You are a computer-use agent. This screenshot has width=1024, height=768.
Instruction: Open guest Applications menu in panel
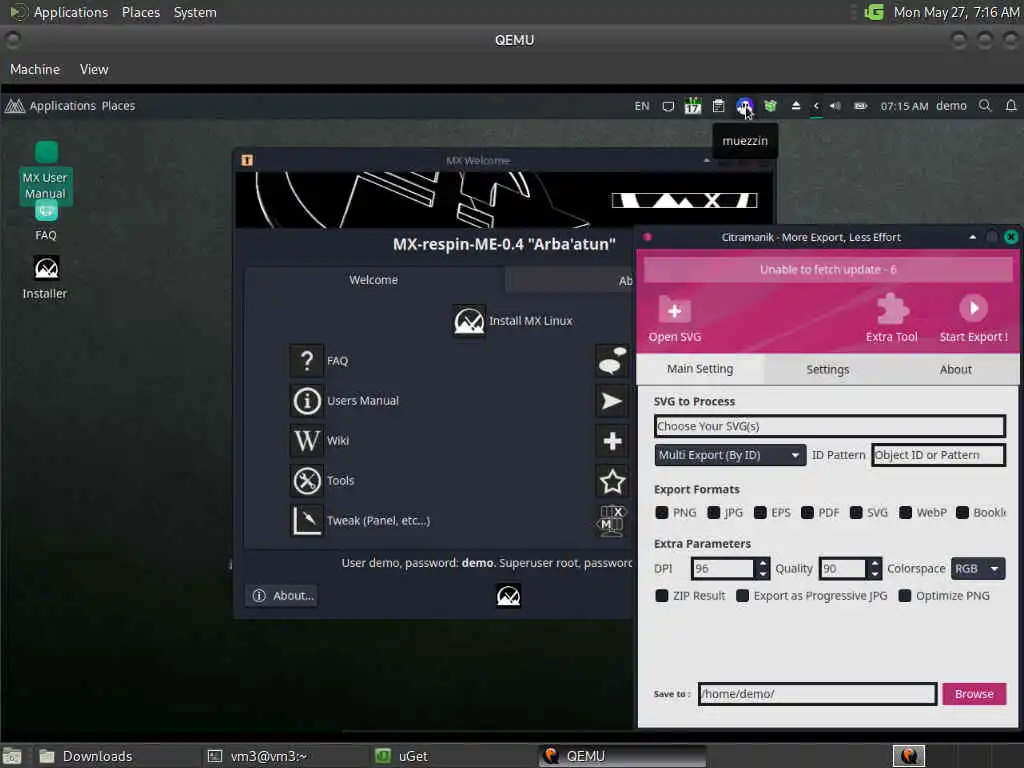click(x=63, y=106)
